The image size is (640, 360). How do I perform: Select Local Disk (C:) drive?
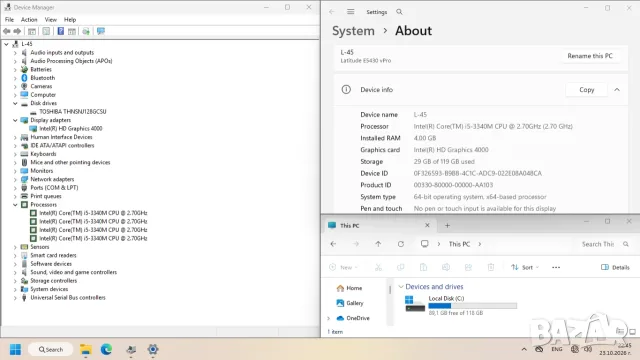tap(460, 305)
